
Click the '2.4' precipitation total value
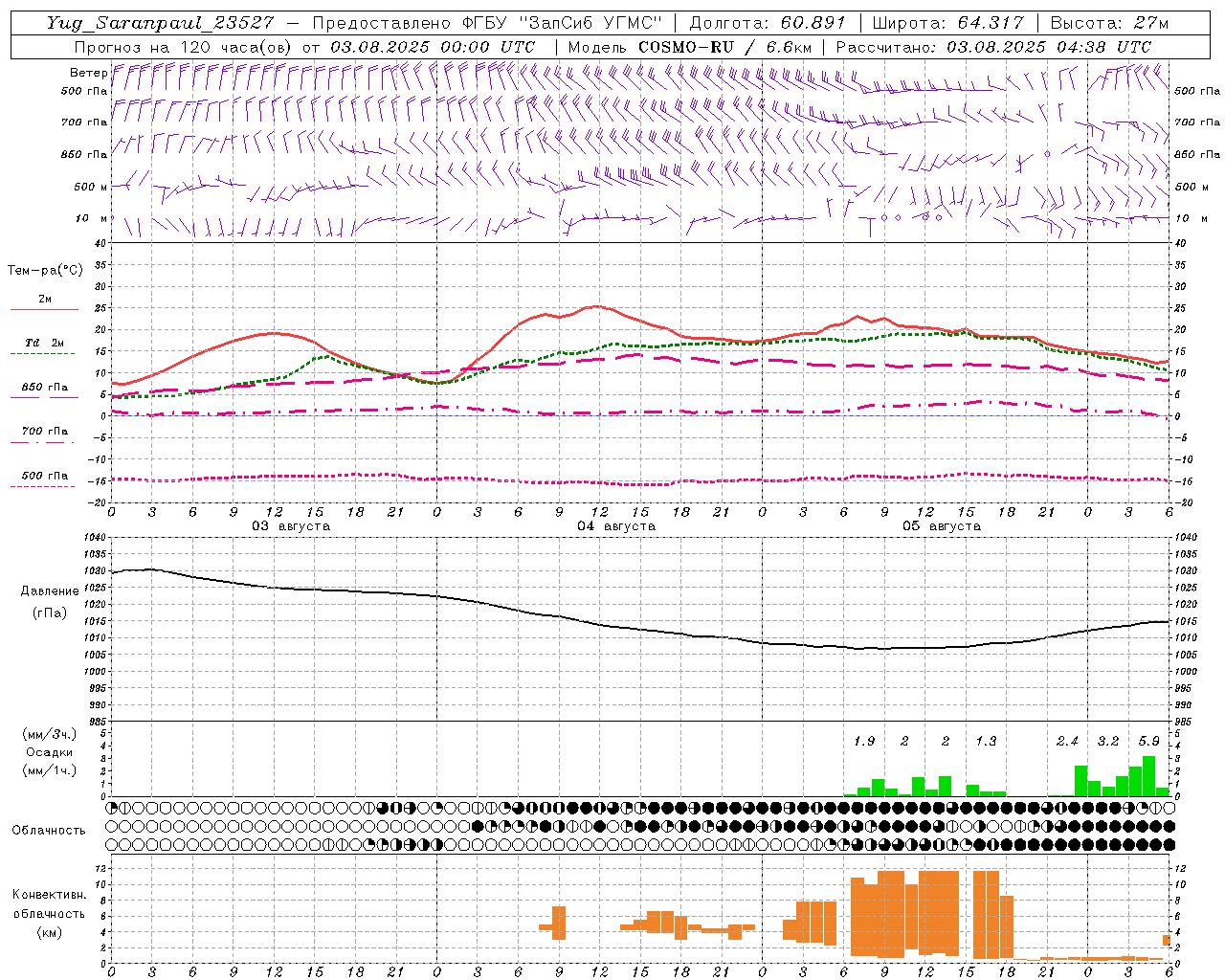(x=1067, y=742)
